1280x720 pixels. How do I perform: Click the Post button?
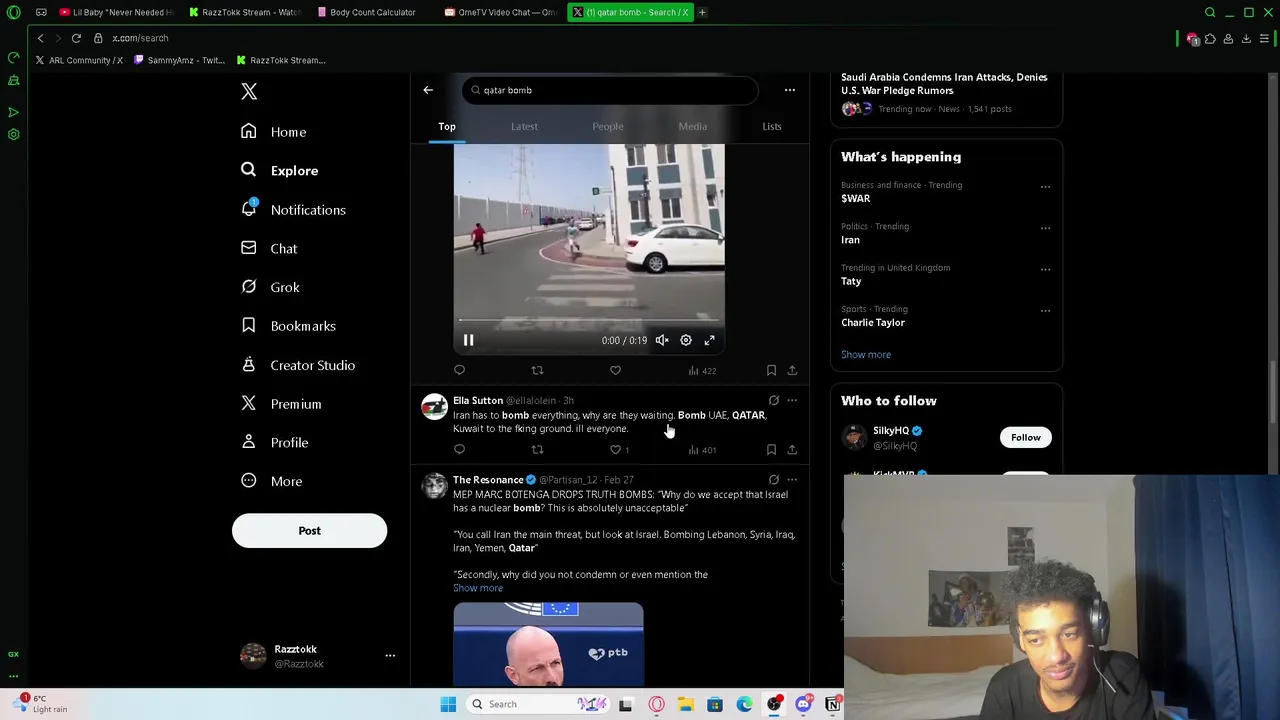(x=309, y=531)
